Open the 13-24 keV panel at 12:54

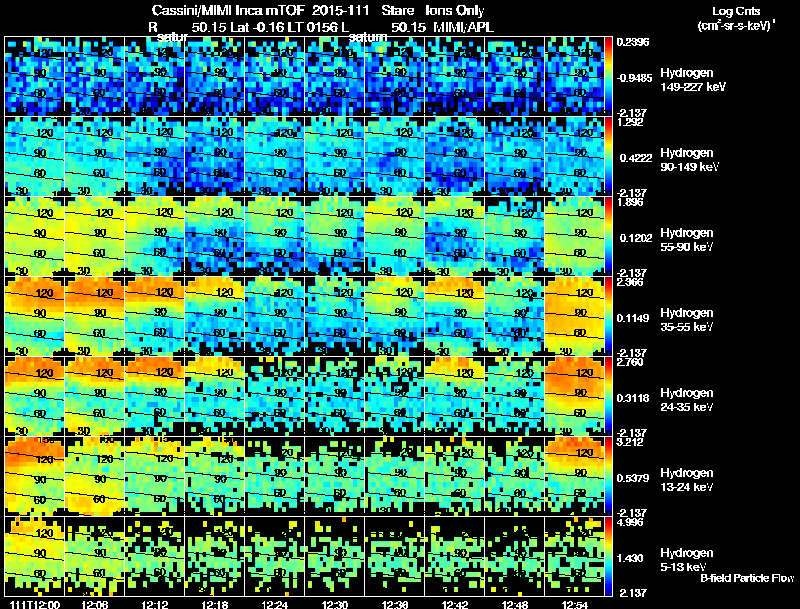tap(574, 476)
